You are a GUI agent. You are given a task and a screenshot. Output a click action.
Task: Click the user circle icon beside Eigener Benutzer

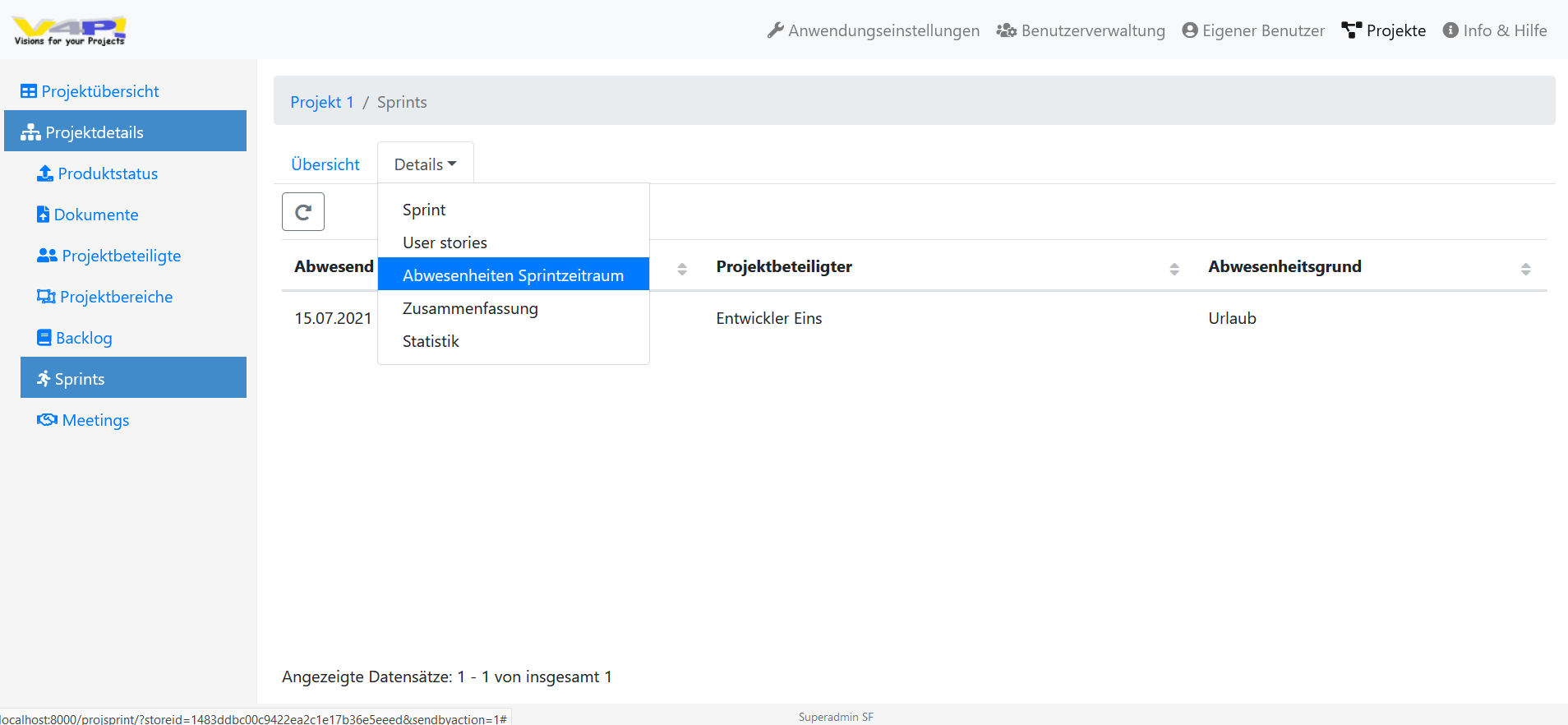pyautogui.click(x=1190, y=30)
